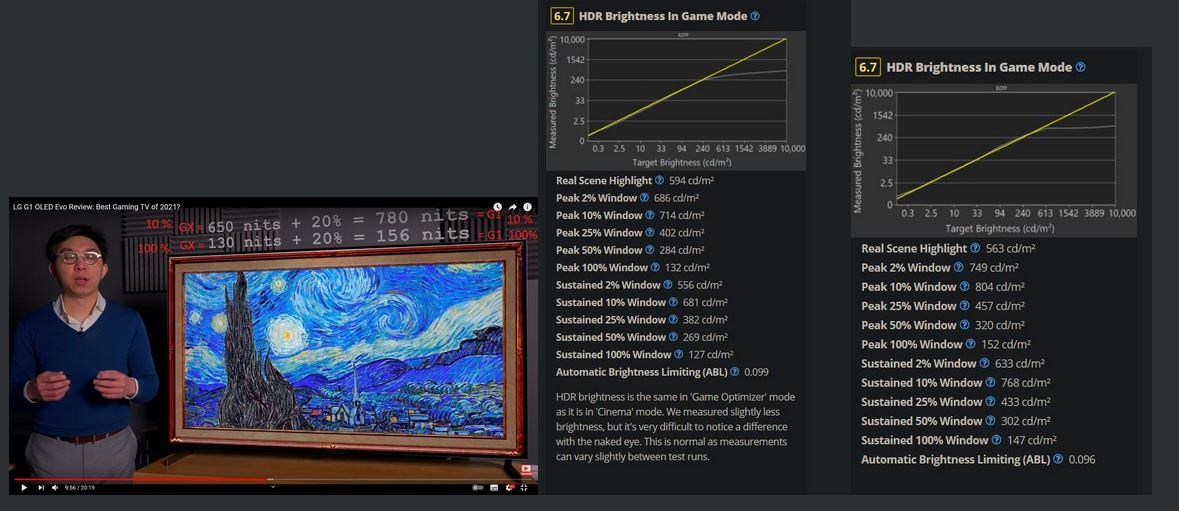Open help beside Peak 50% Window 320 cd/m²
The height and width of the screenshot is (511, 1179).
pyautogui.click(x=965, y=325)
